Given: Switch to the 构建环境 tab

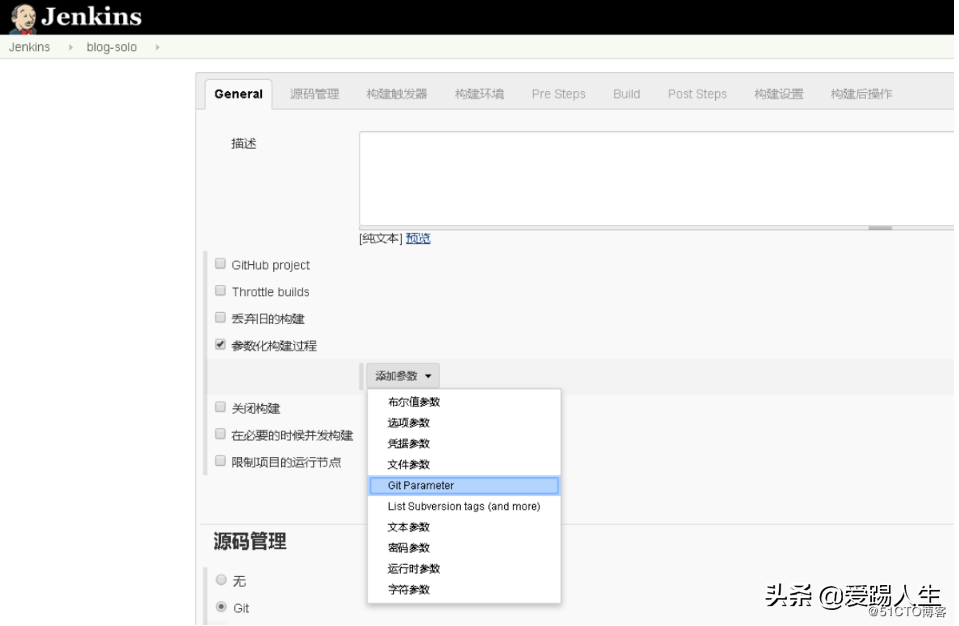Looking at the screenshot, I should [x=480, y=94].
